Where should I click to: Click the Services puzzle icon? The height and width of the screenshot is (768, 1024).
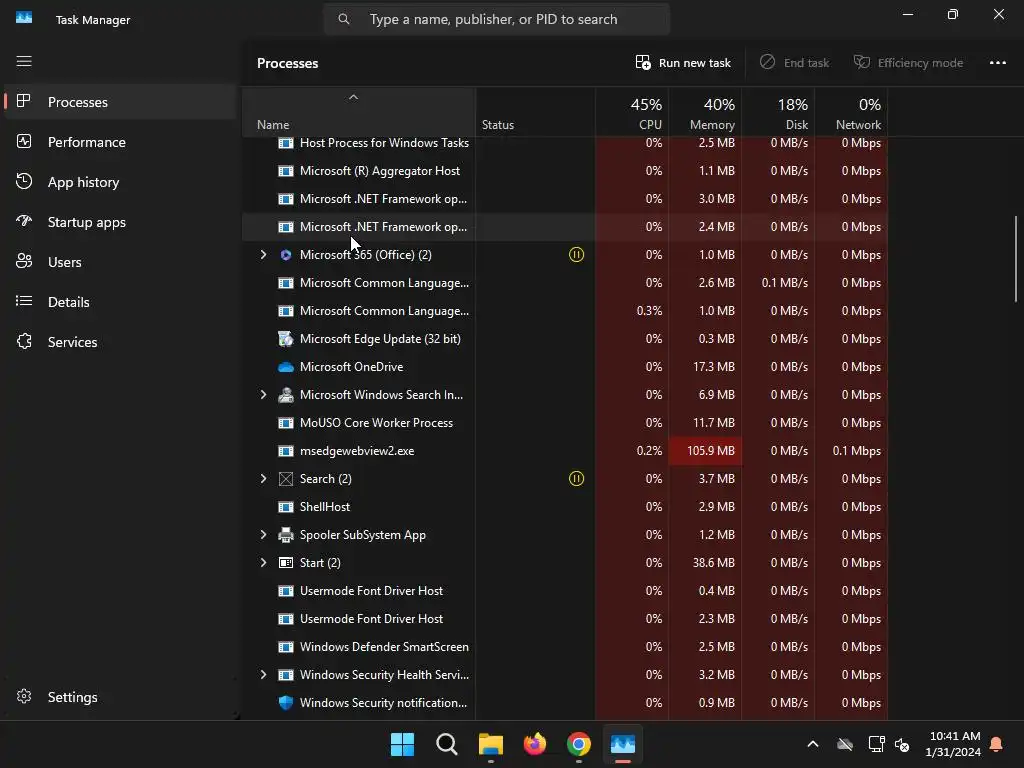click(24, 342)
